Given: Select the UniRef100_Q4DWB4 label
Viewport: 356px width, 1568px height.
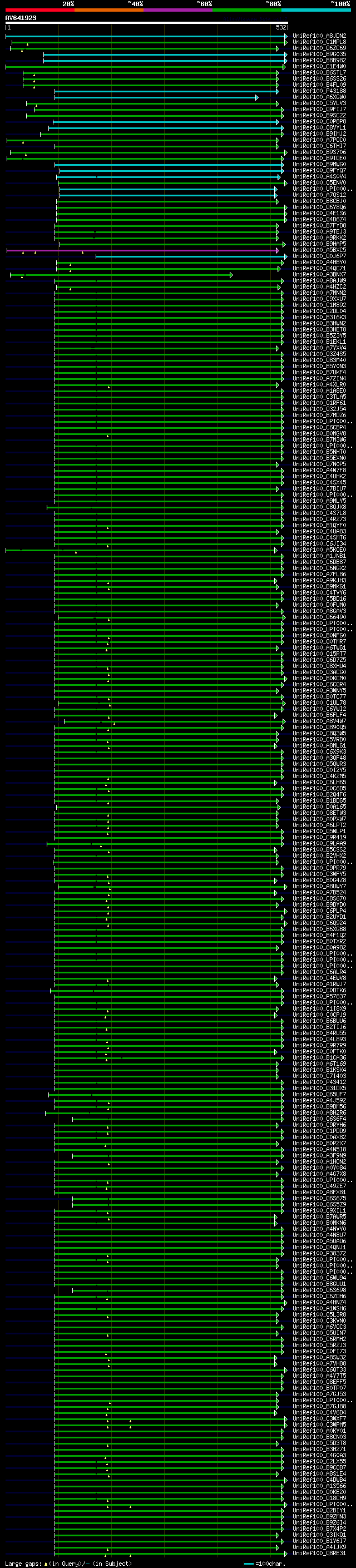Looking at the screenshot, I should [x=319, y=1480].
